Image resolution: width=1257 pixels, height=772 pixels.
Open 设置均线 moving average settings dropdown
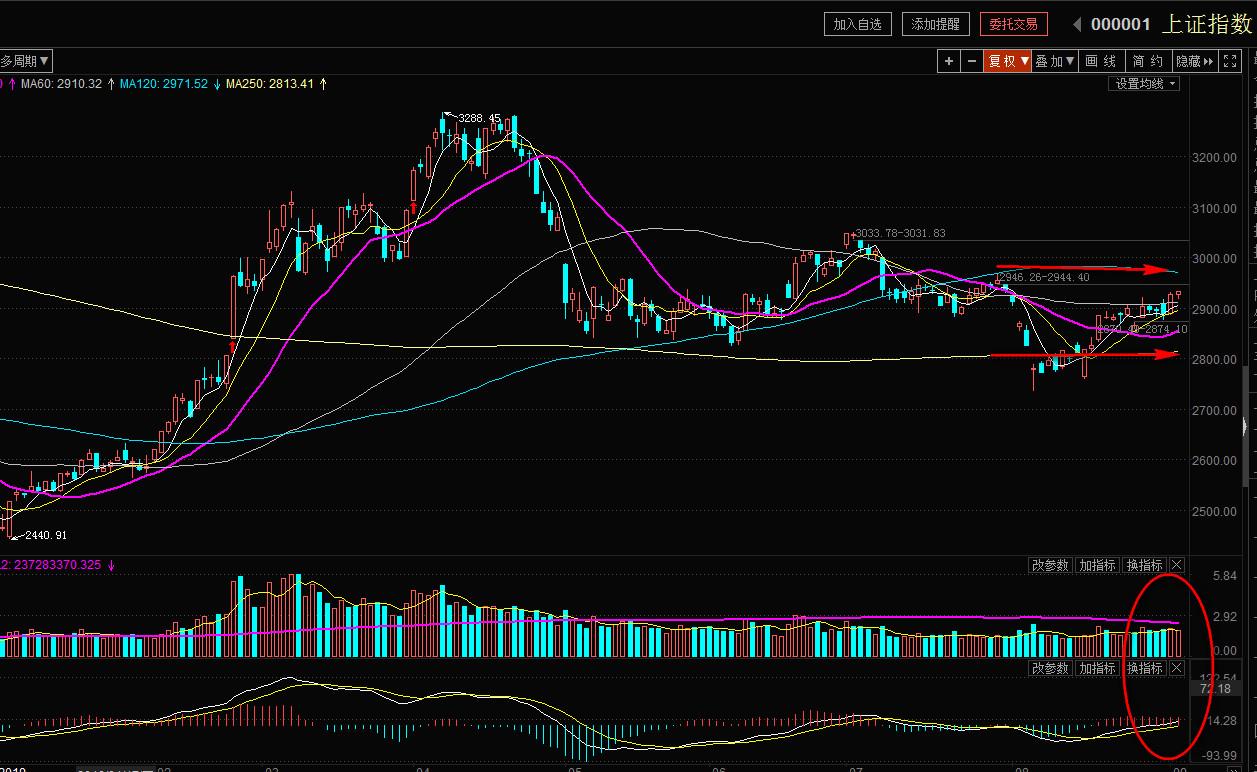(1146, 84)
